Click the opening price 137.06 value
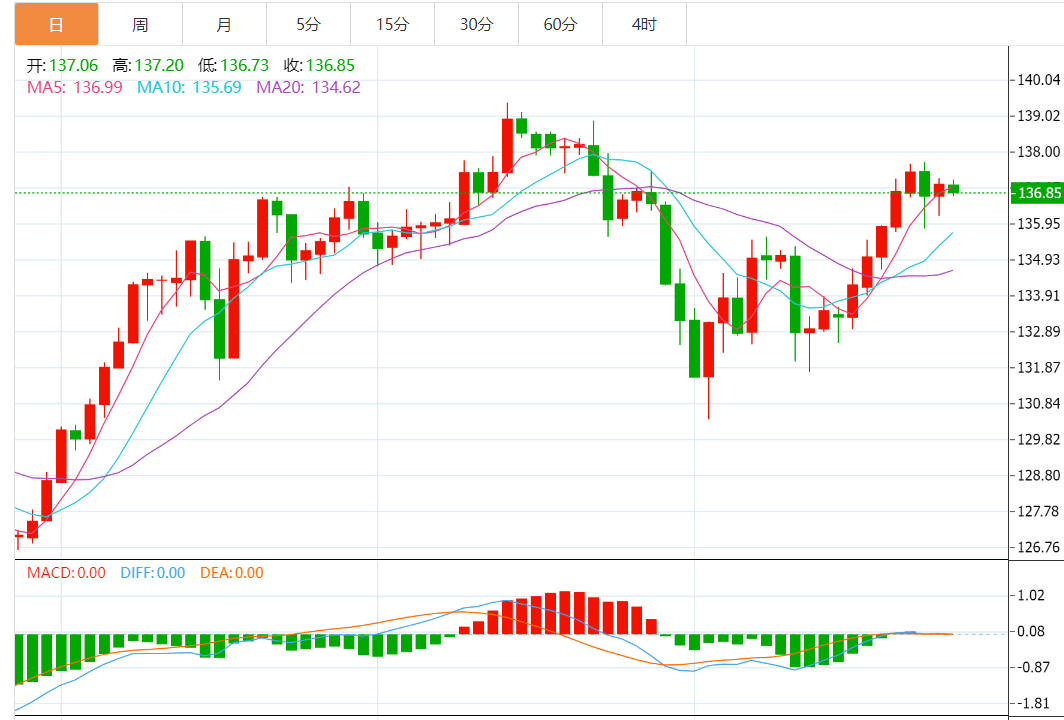1064x720 pixels. [73, 66]
